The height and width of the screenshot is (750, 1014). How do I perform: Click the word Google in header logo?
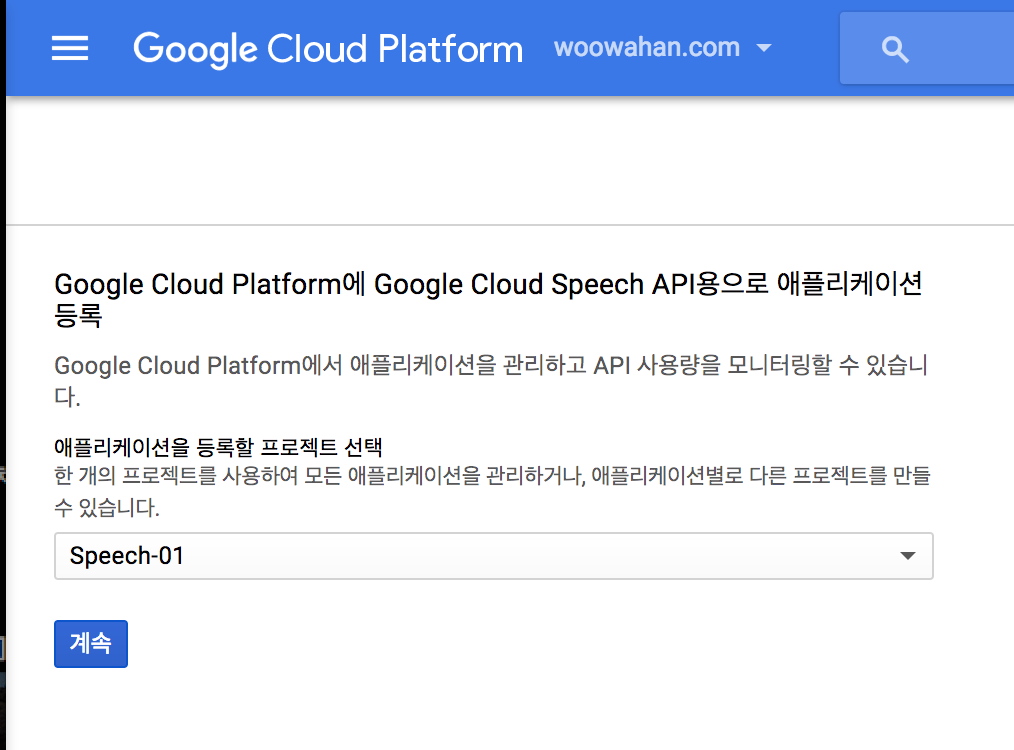click(195, 49)
